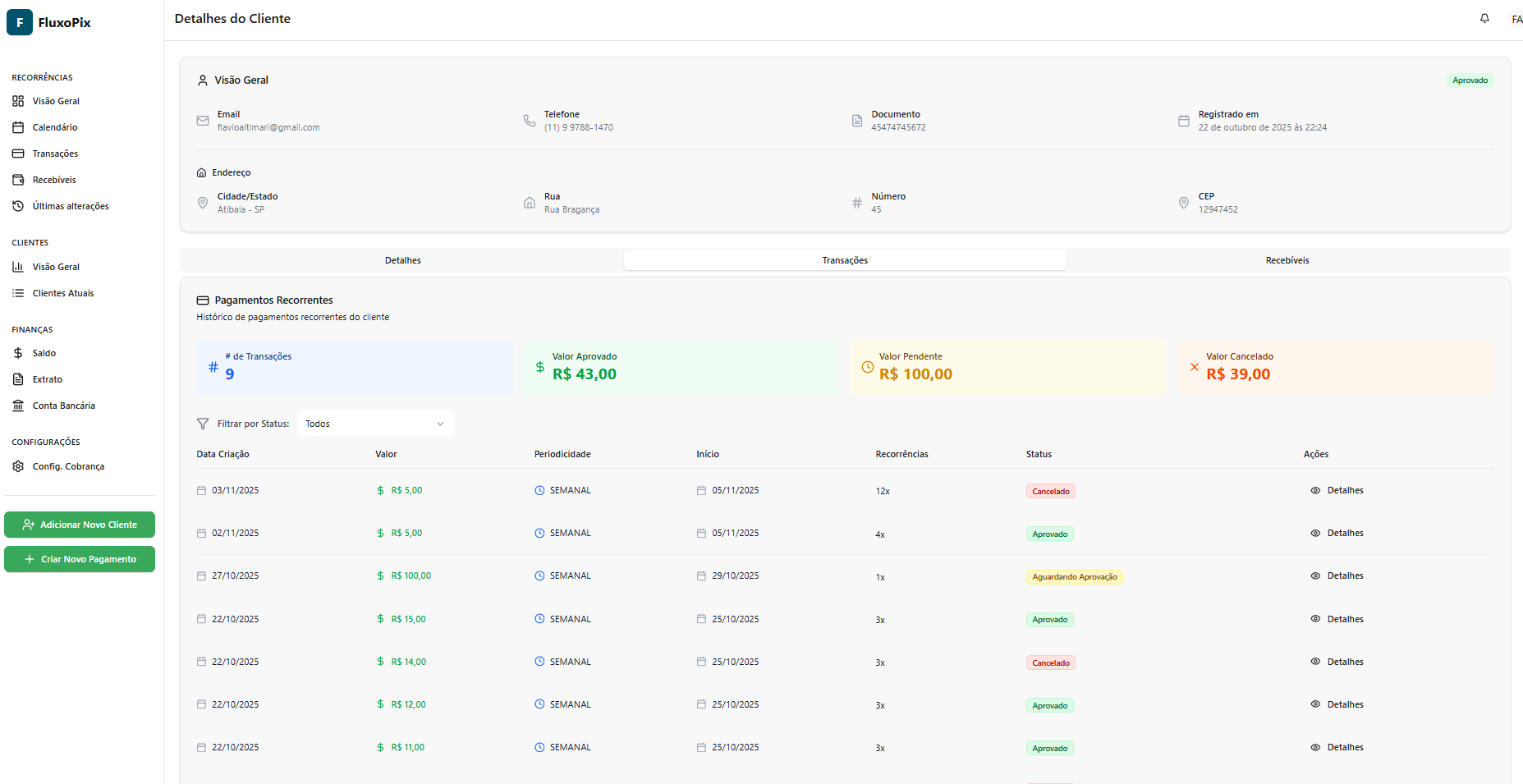The width and height of the screenshot is (1523, 784).
Task: Check the Saldo finance section
Action: coord(44,353)
